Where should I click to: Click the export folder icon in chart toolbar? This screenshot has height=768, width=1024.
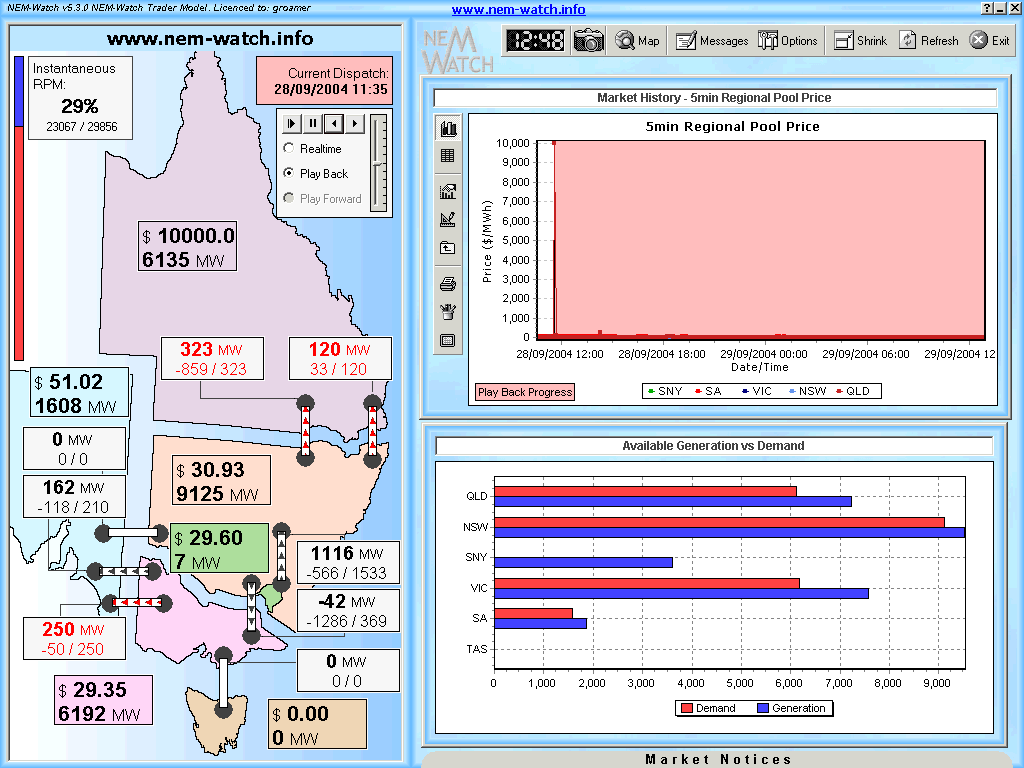(447, 248)
